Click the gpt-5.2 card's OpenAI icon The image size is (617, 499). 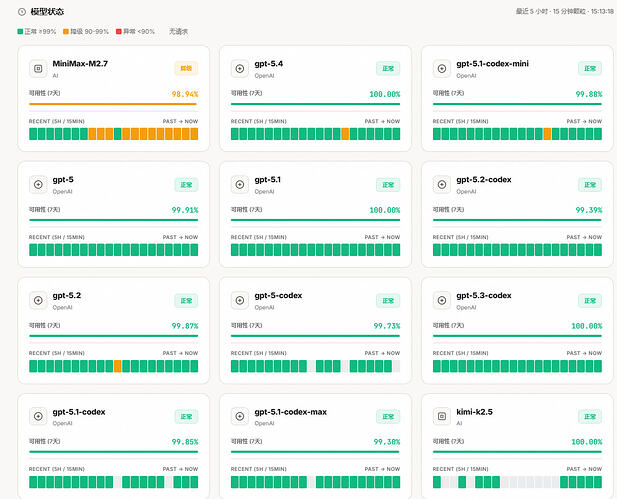tap(38, 301)
